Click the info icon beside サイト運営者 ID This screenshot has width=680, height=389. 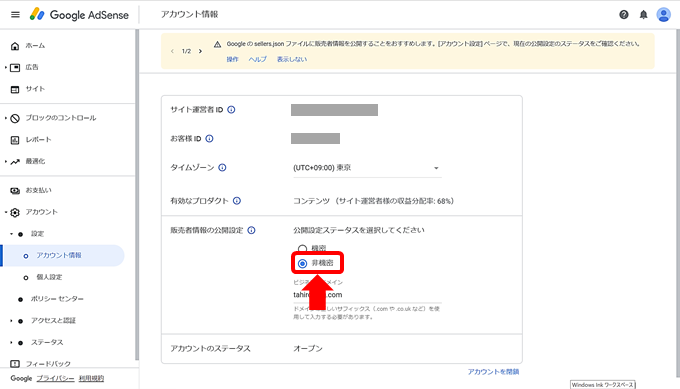(231, 110)
